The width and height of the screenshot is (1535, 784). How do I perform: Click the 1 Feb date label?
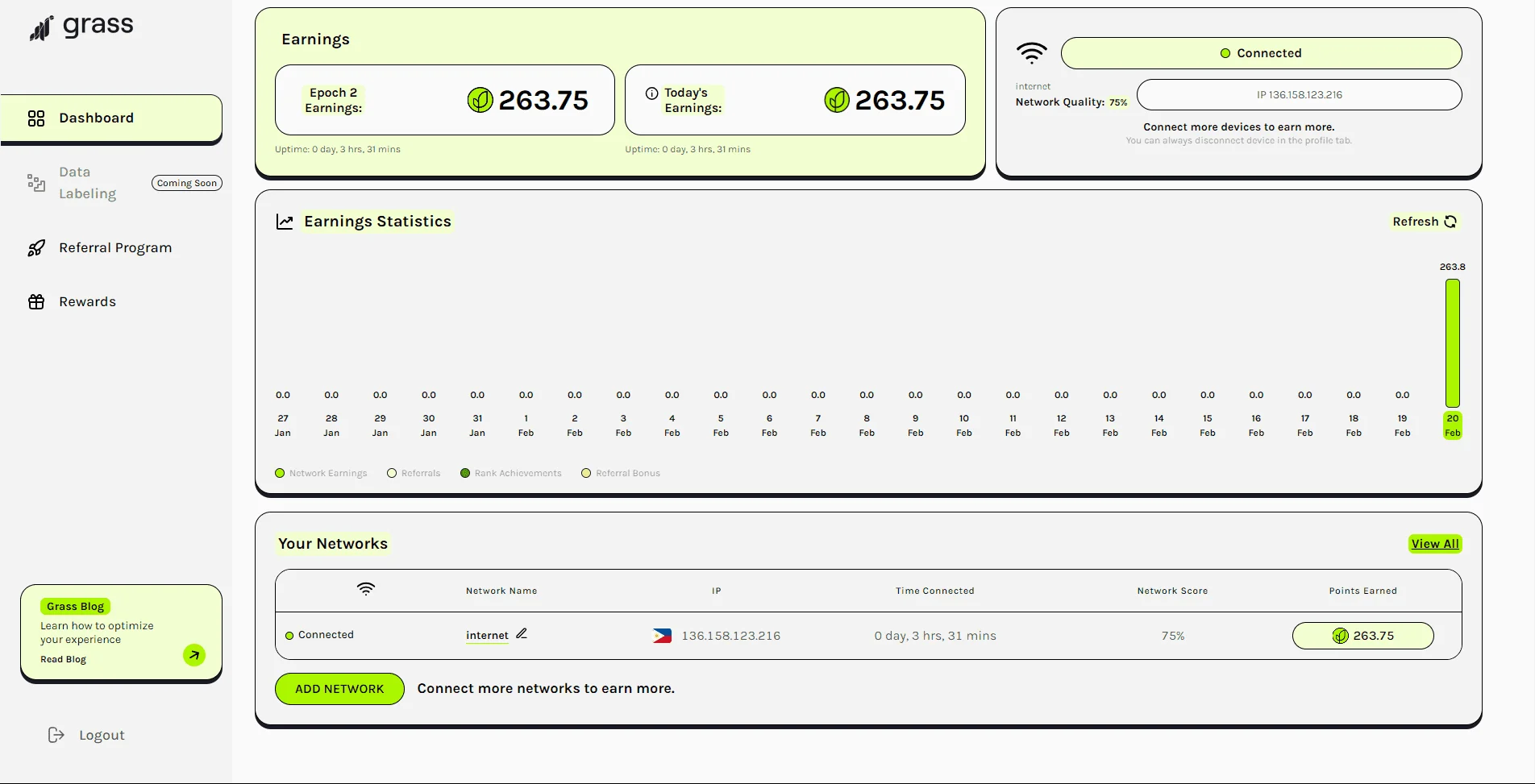[x=526, y=425]
